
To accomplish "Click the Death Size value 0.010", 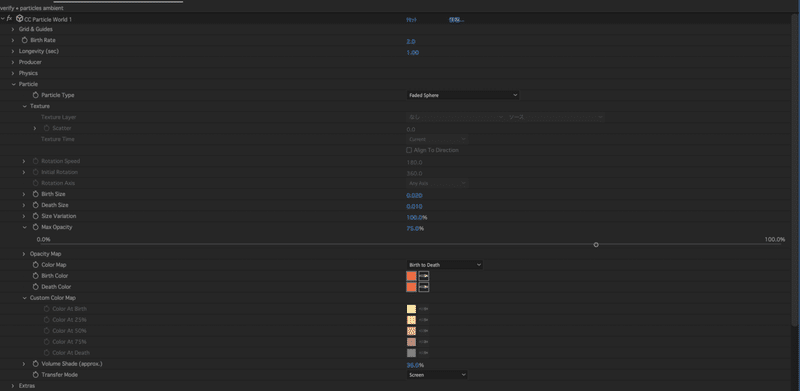I will [x=414, y=207].
